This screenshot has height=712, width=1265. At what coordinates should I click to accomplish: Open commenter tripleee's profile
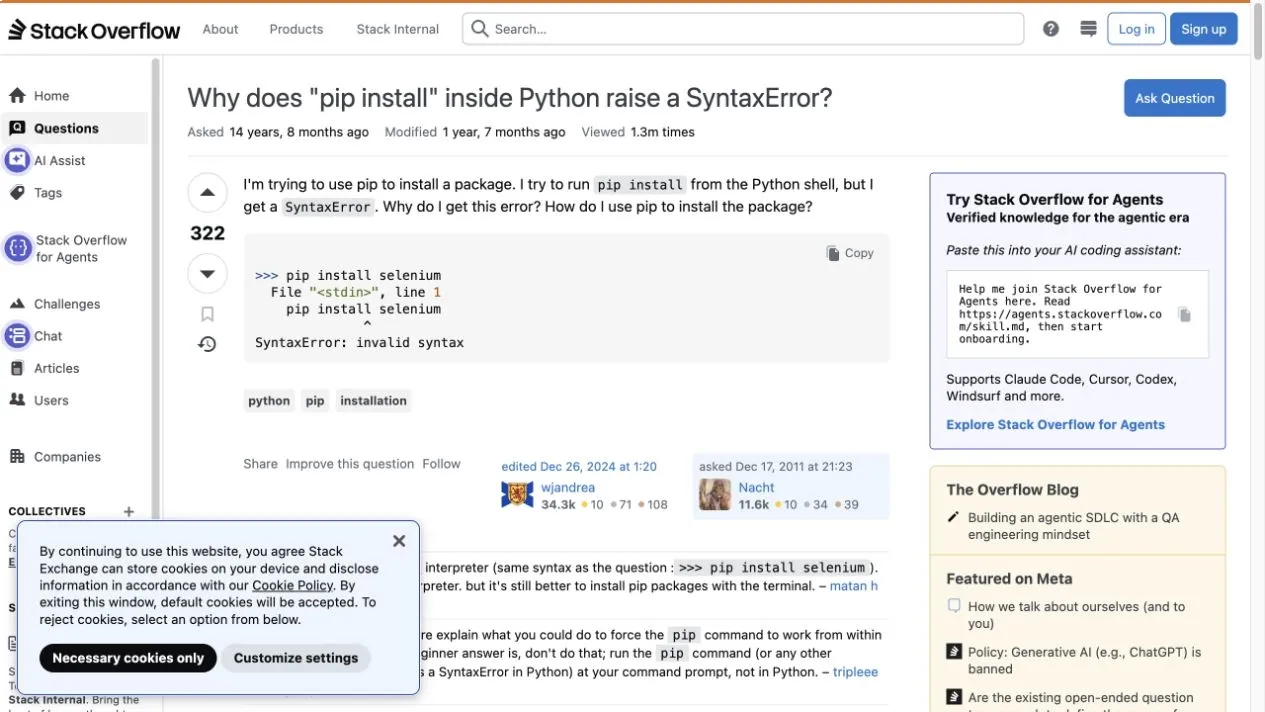point(855,672)
